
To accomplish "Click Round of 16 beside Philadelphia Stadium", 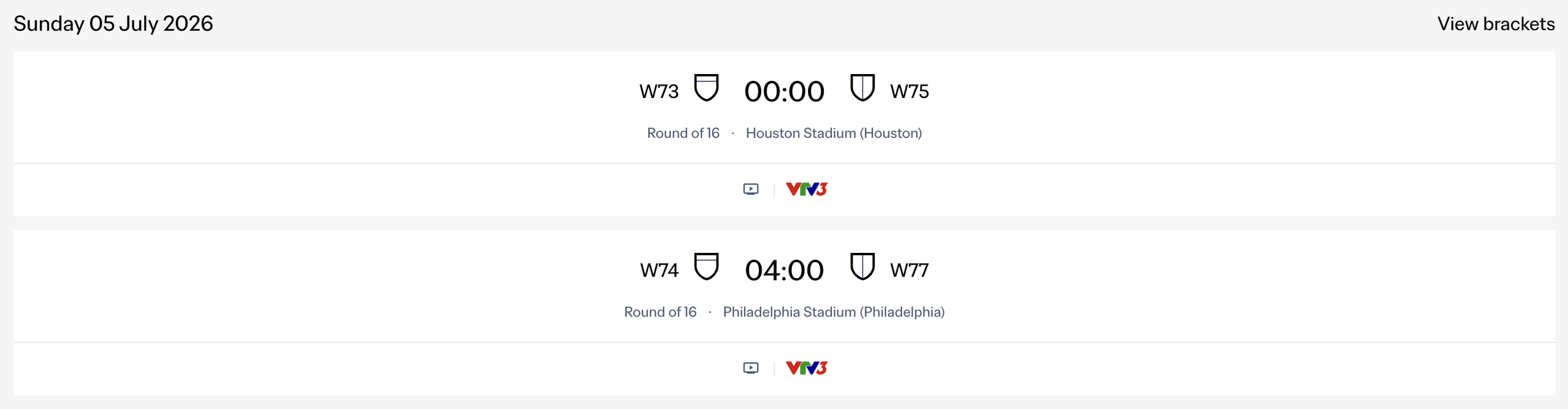I will (x=660, y=312).
